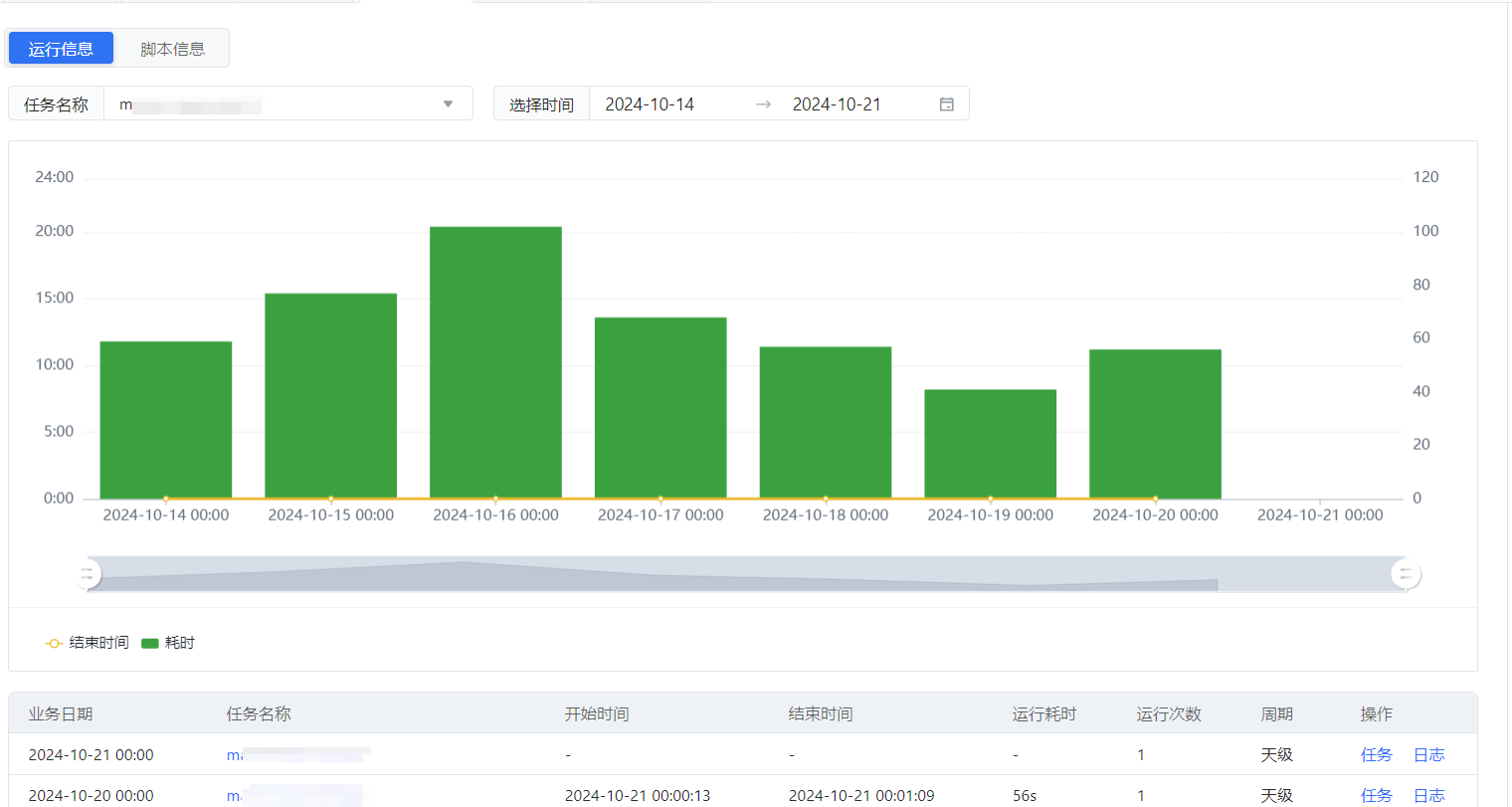Click the 开始时间 column header

(x=597, y=714)
